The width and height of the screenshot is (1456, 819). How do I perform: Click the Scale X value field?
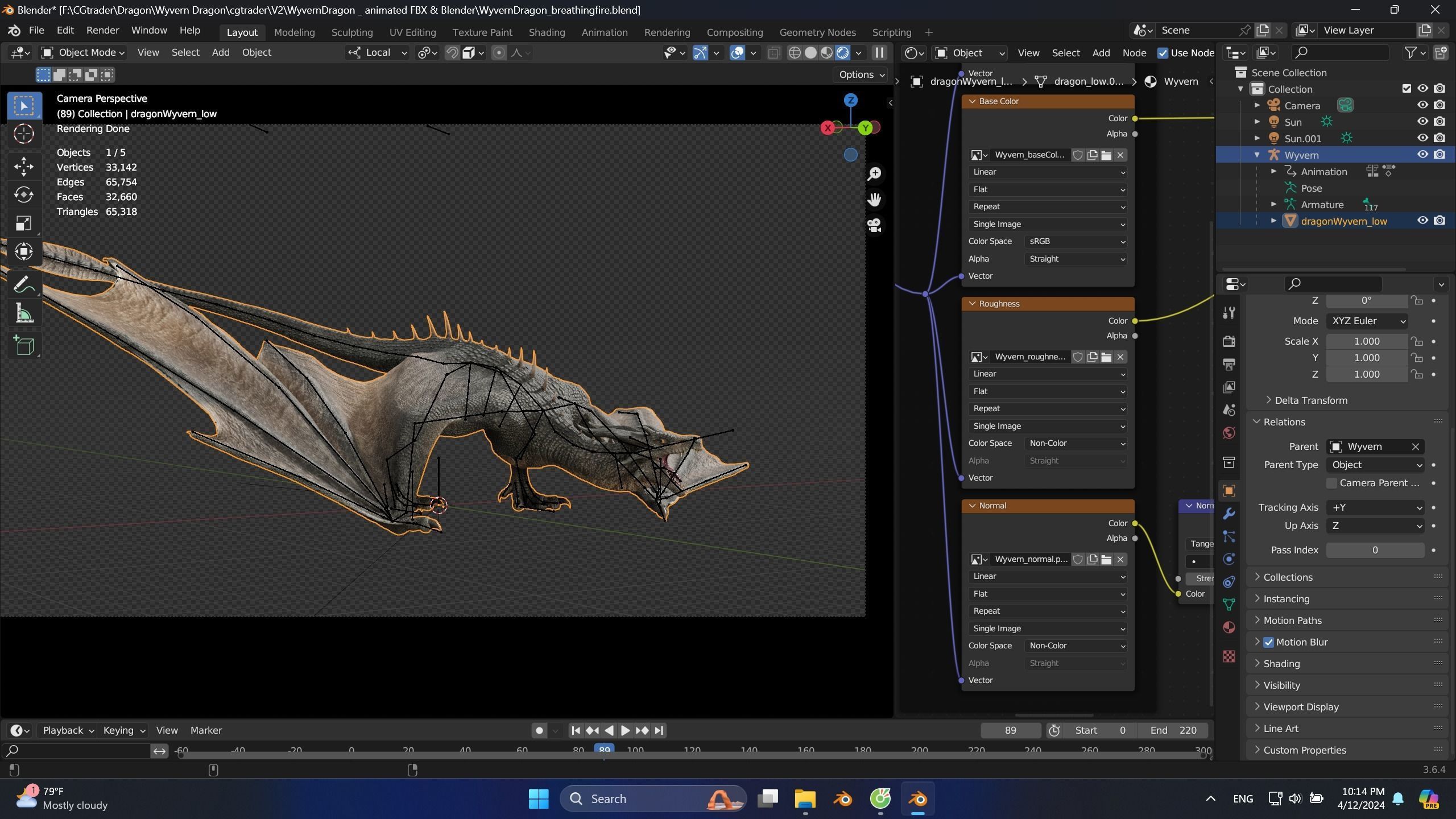[1367, 341]
